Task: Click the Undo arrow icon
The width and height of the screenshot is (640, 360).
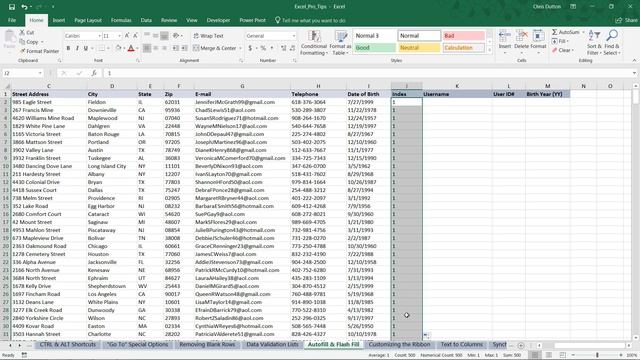Action: click(24, 7)
